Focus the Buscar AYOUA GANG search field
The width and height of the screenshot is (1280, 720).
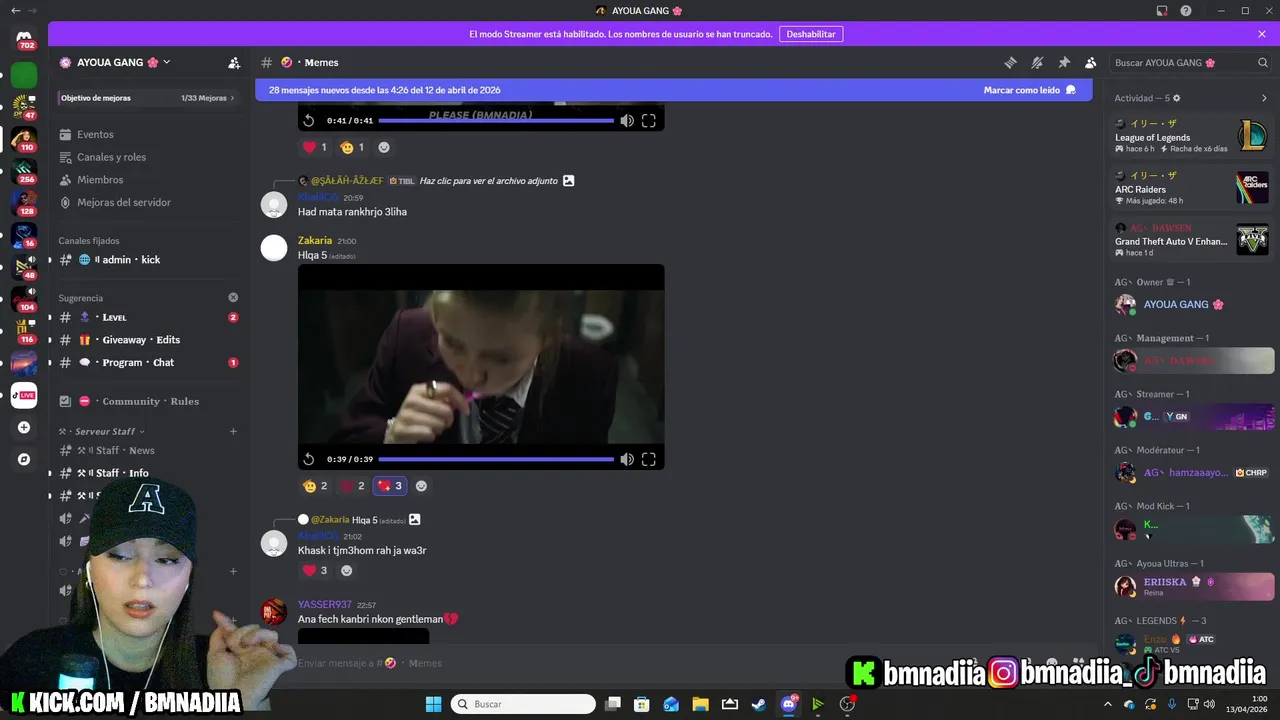coord(1191,62)
